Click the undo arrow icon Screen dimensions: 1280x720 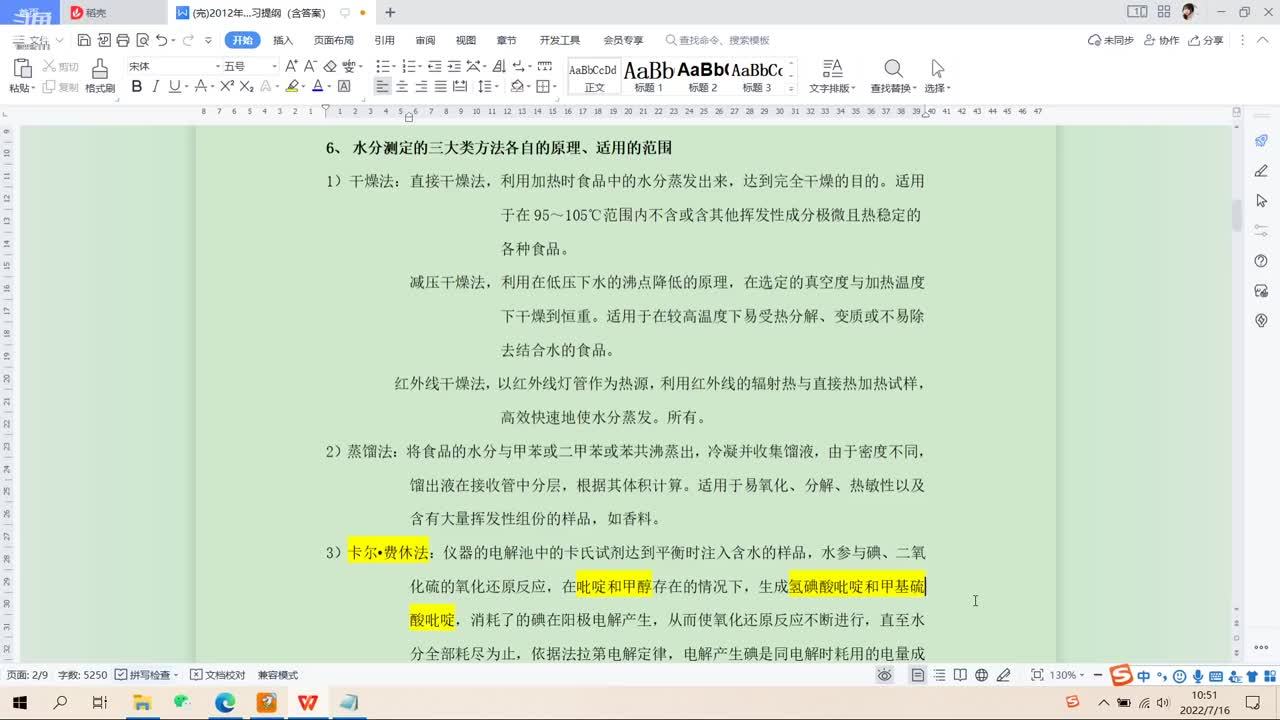coord(162,40)
